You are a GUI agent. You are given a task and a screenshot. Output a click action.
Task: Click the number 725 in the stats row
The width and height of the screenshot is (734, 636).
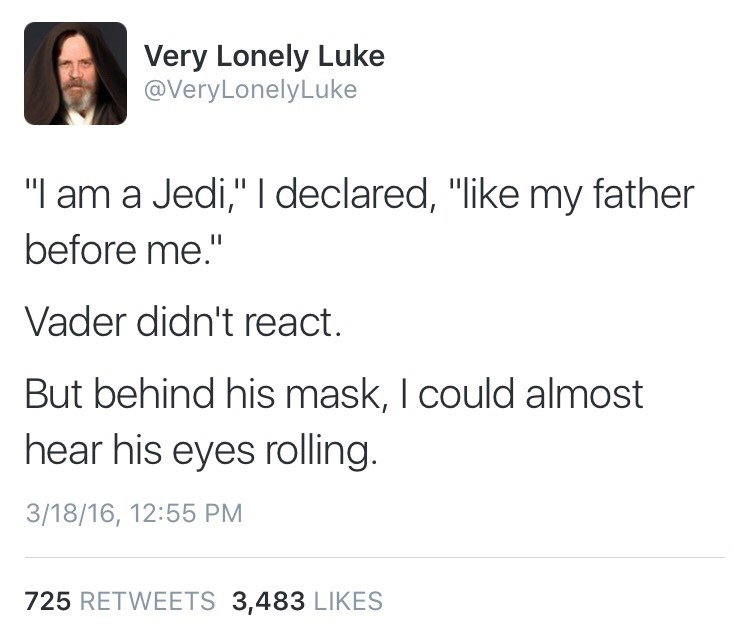(45, 601)
